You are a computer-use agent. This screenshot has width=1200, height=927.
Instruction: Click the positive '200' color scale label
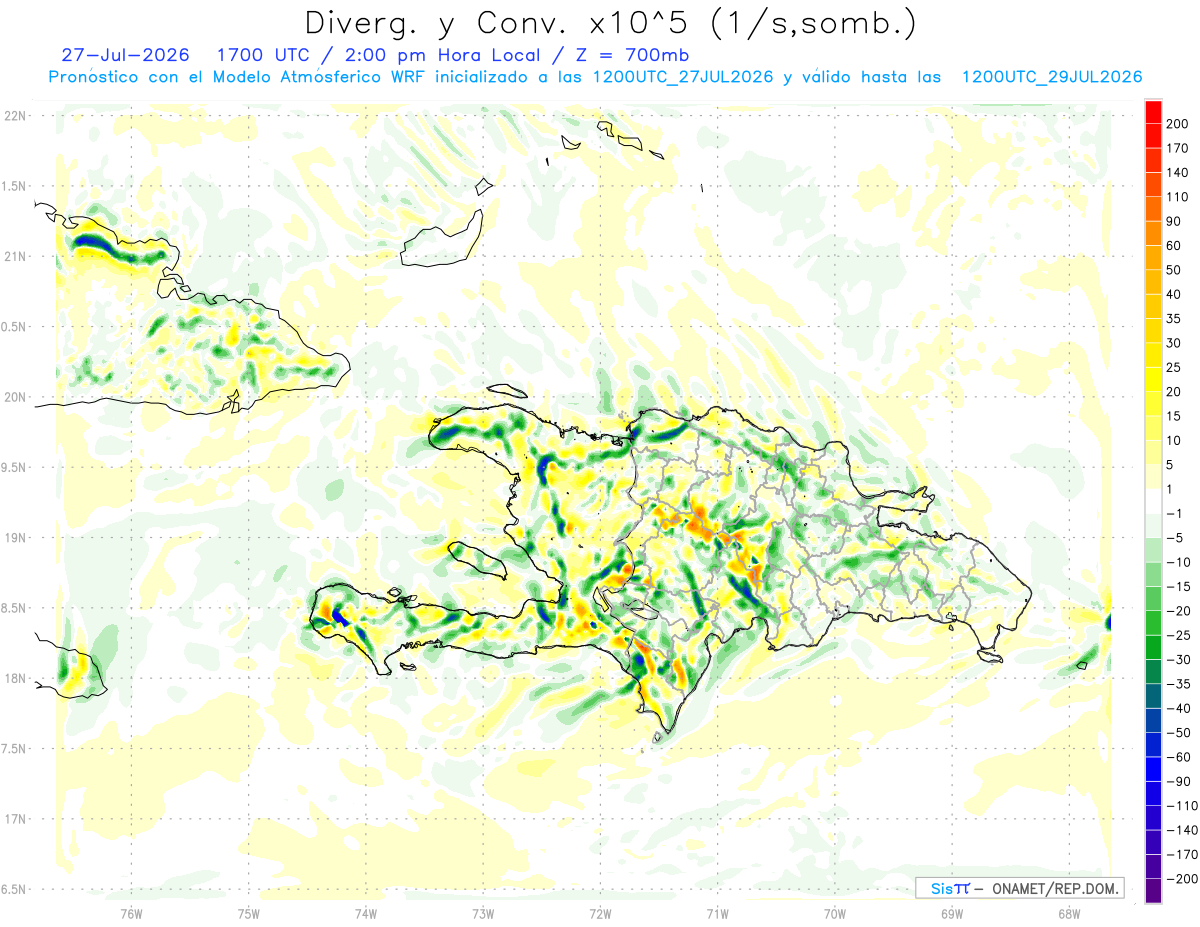[1177, 124]
